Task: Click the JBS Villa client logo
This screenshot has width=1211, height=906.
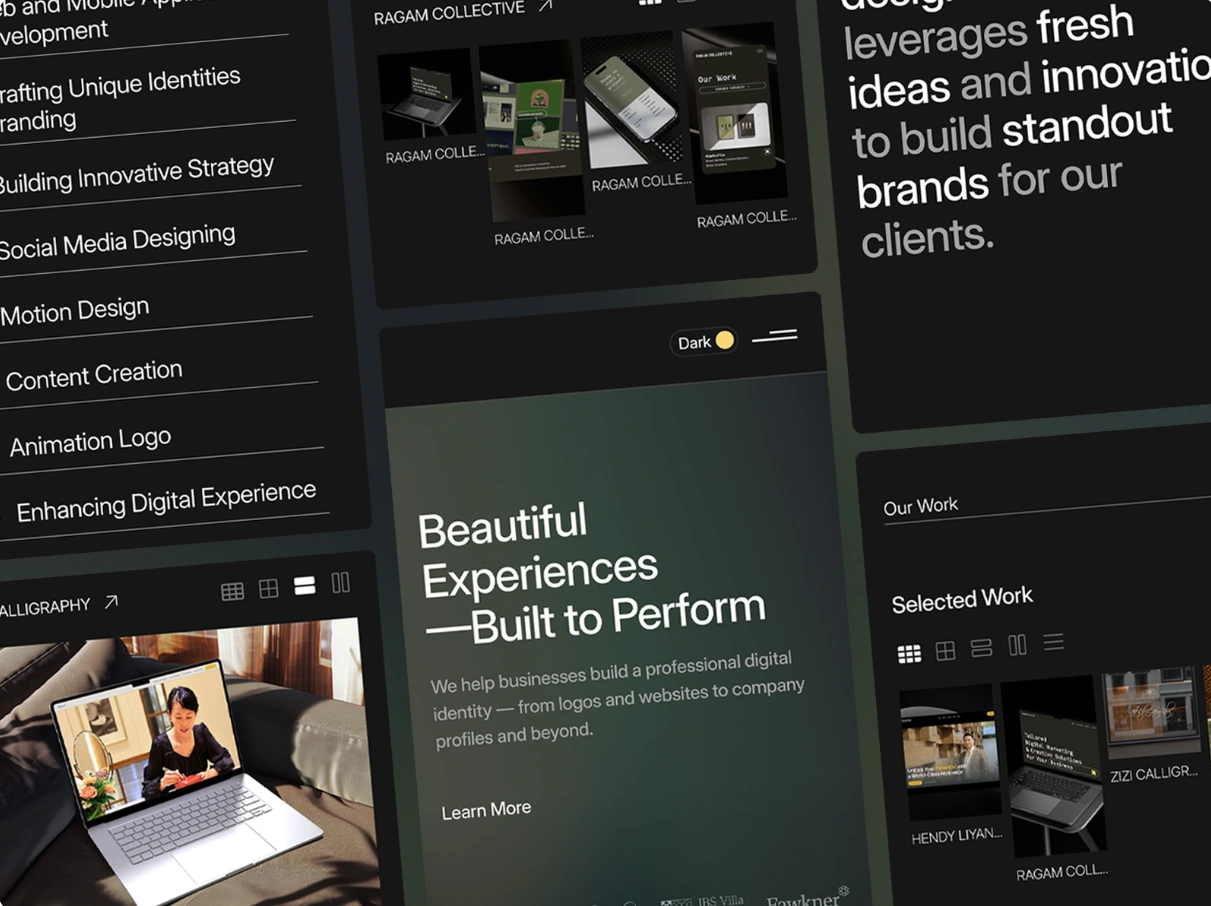Action: [703, 901]
